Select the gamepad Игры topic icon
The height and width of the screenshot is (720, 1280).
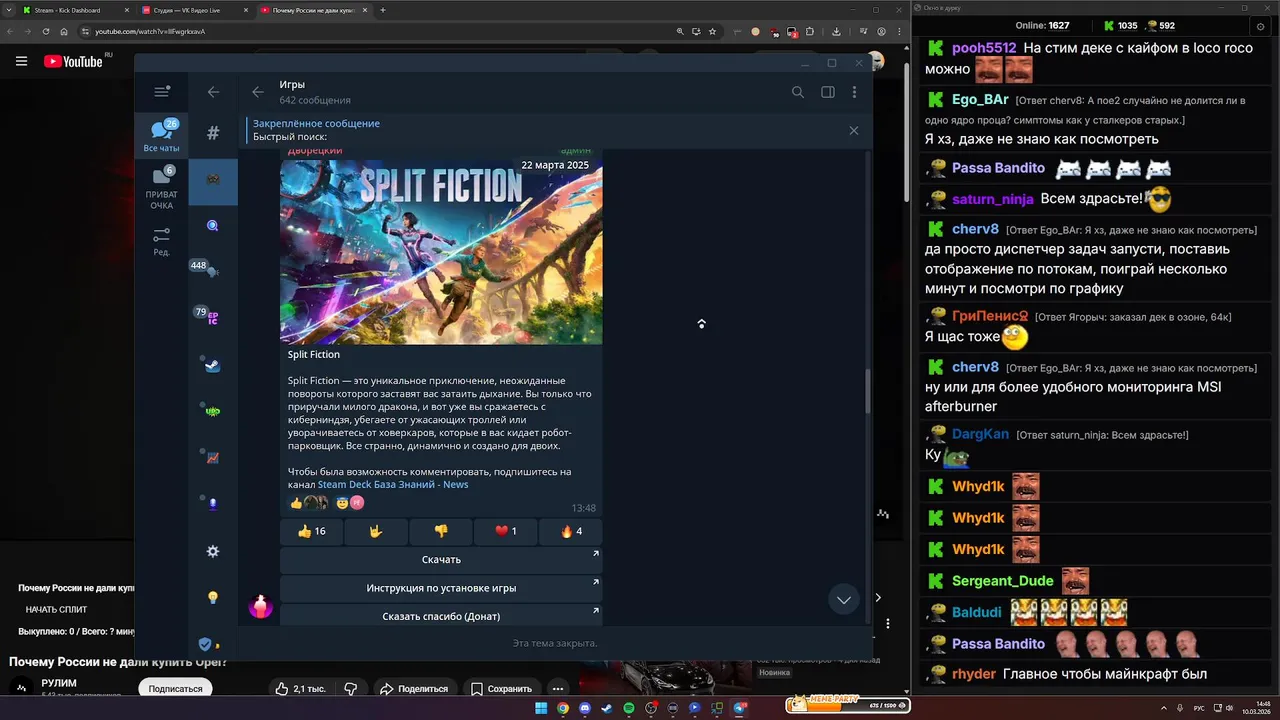pyautogui.click(x=213, y=180)
